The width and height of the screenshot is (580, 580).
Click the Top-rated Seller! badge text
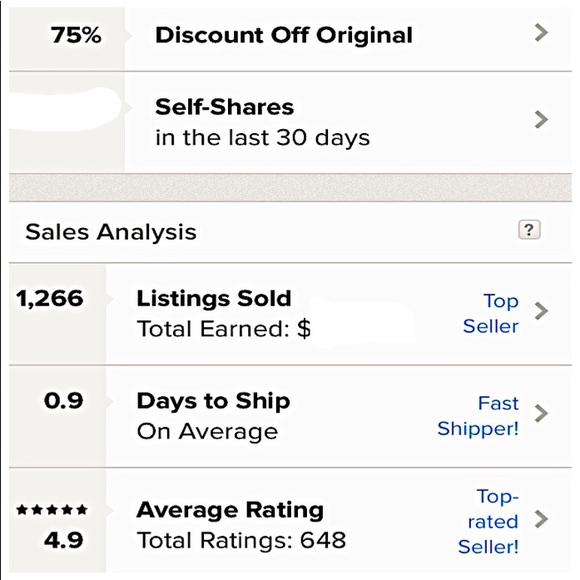[x=488, y=521]
